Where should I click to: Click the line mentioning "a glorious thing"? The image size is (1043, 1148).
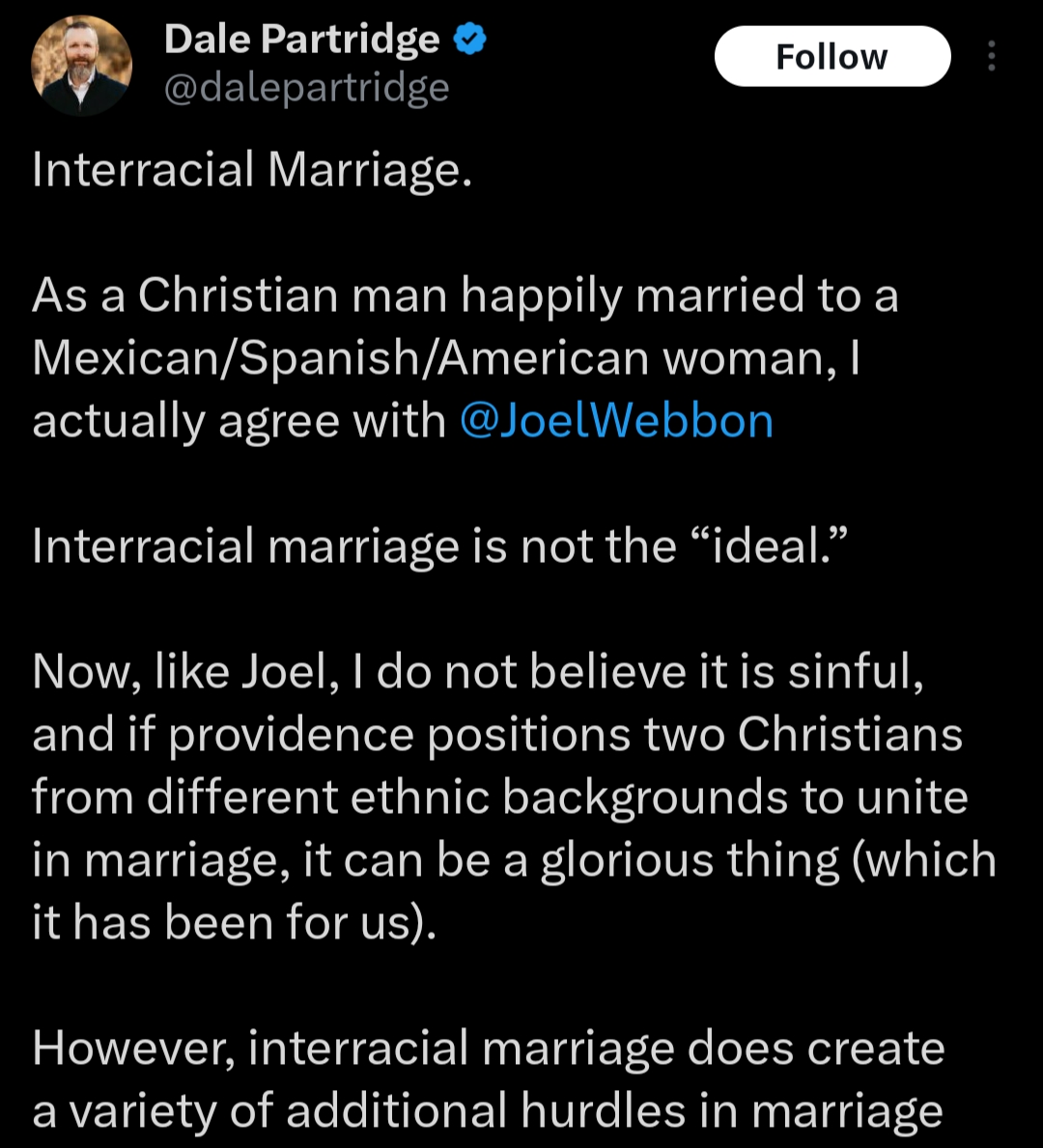pos(513,860)
